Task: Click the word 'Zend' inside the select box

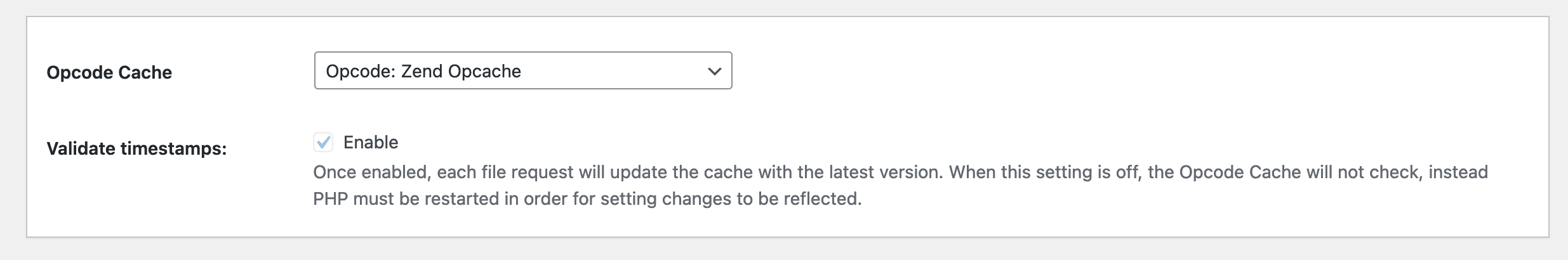Action: pyautogui.click(x=422, y=71)
